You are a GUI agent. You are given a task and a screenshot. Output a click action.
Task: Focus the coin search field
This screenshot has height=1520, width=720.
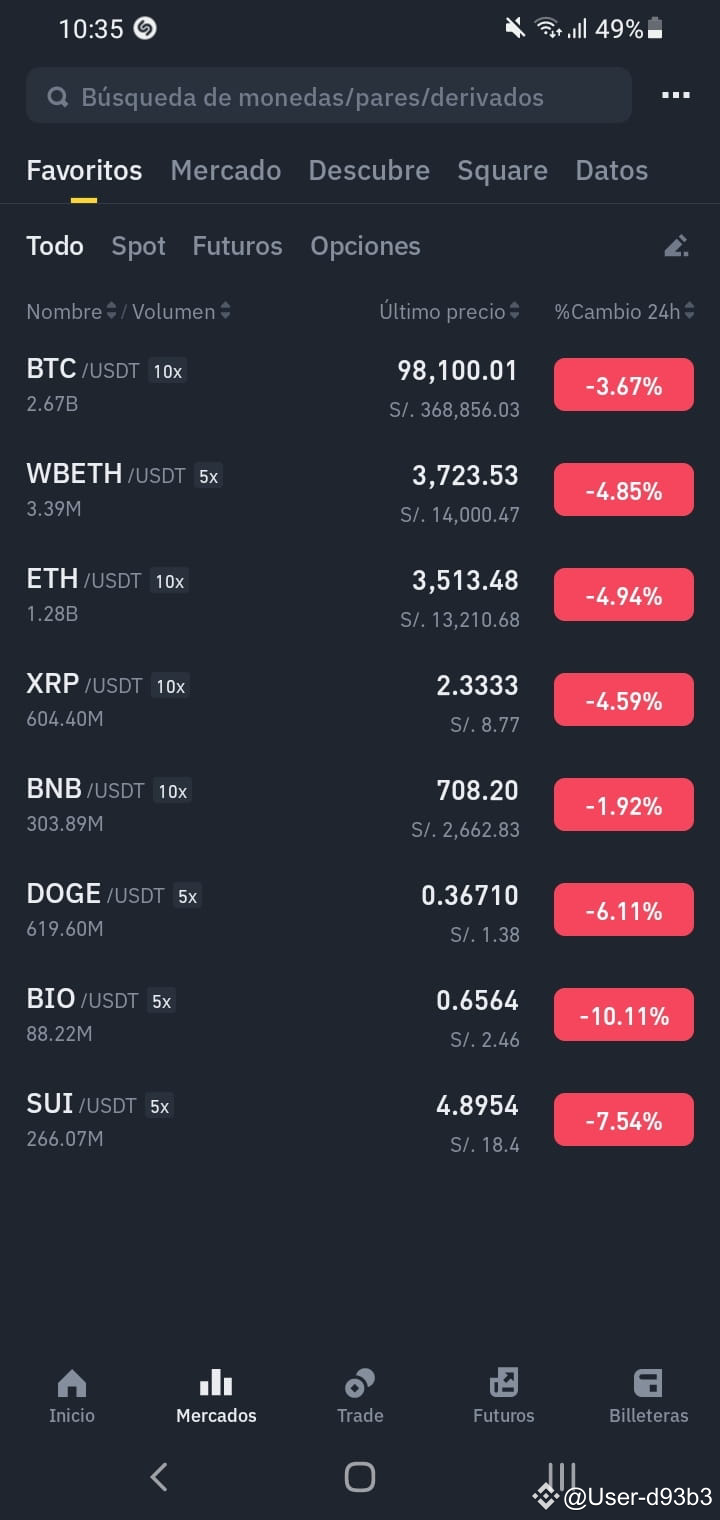coord(329,96)
